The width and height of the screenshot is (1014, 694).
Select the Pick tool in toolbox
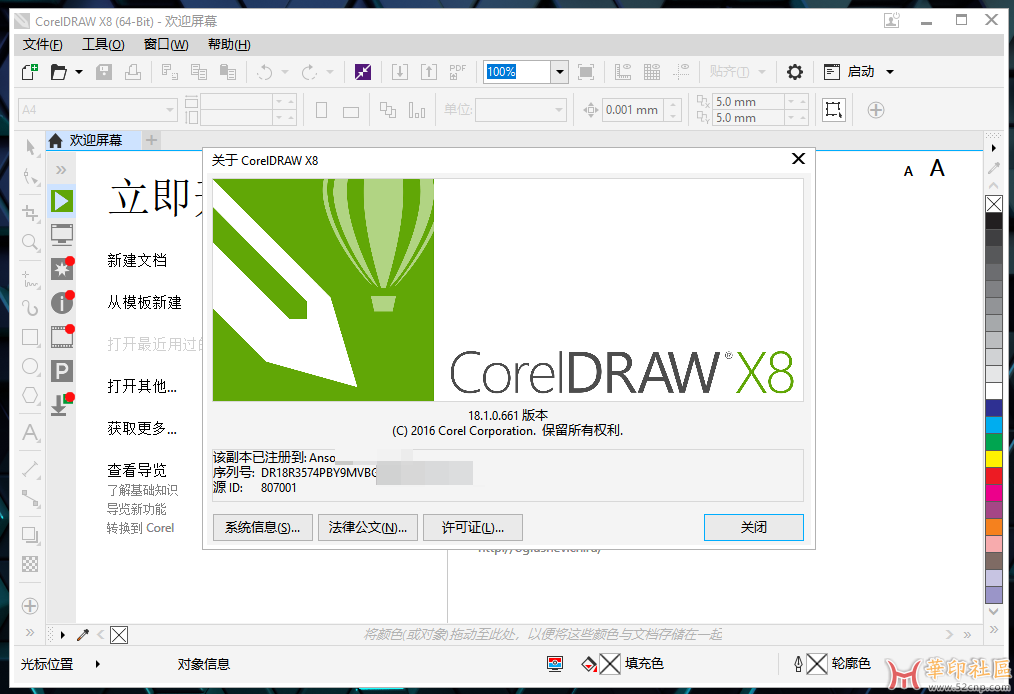(x=30, y=147)
